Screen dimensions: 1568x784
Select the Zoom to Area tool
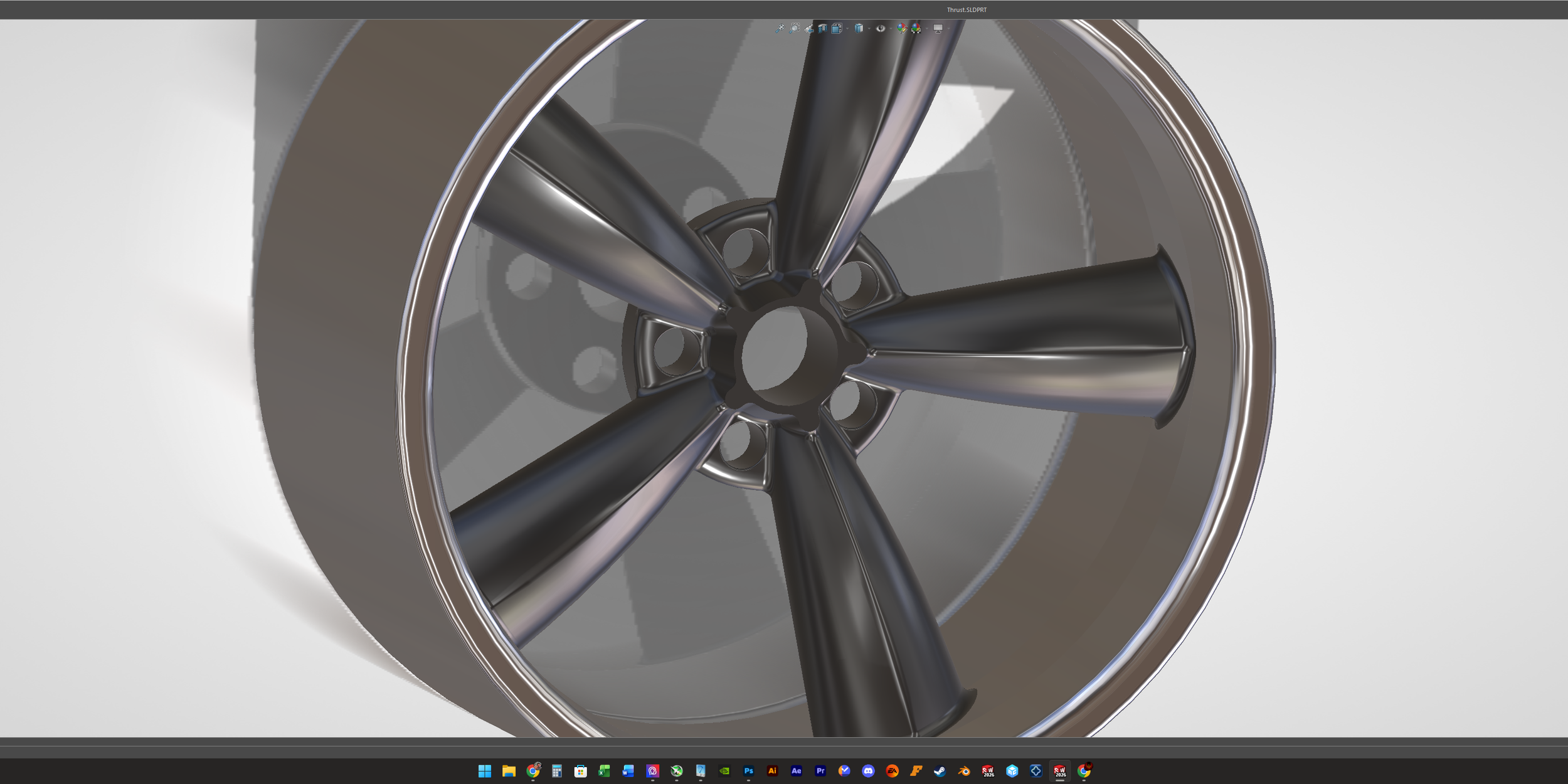pos(795,28)
